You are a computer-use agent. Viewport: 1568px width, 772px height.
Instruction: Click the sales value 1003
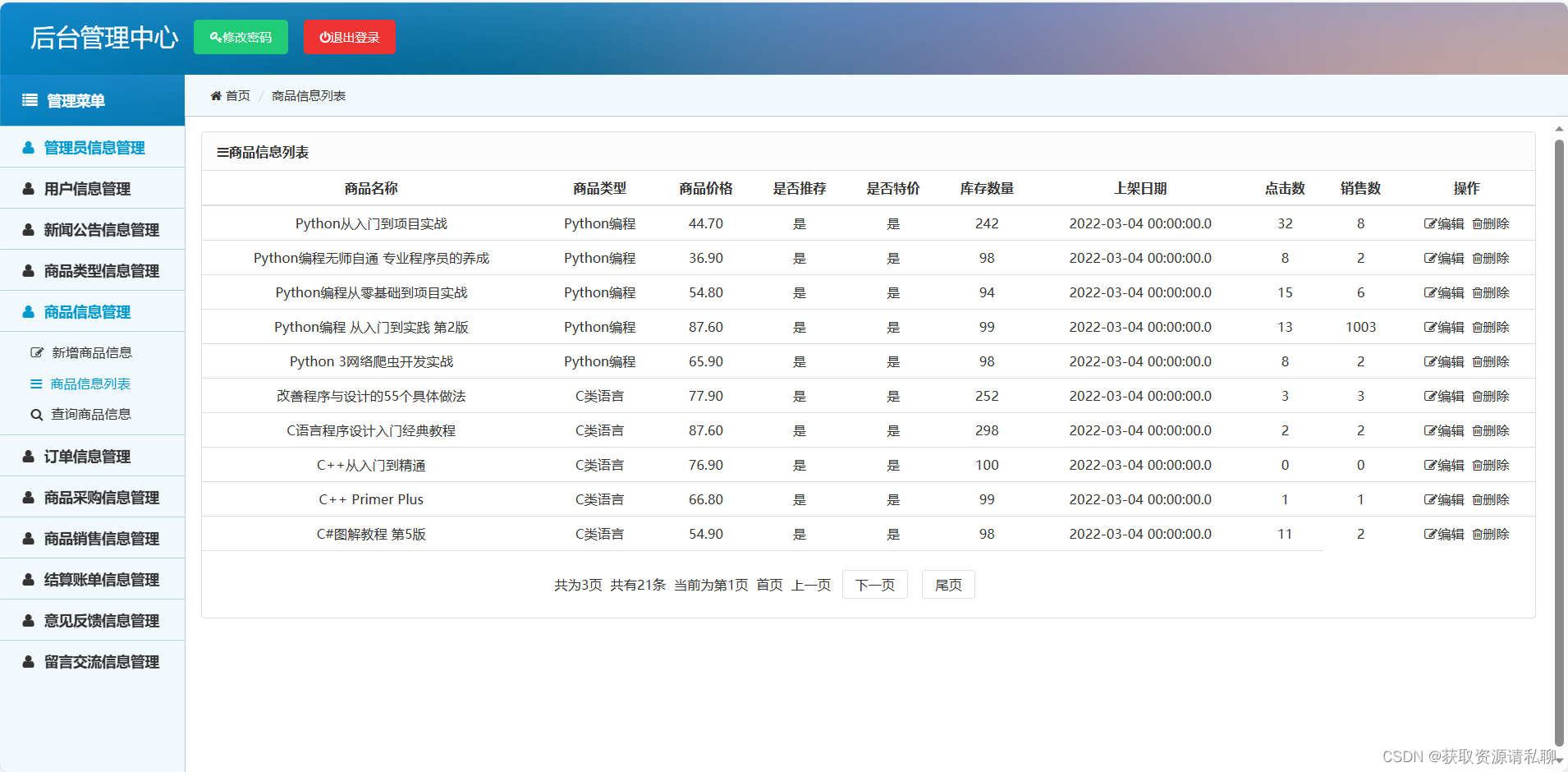tap(1360, 327)
